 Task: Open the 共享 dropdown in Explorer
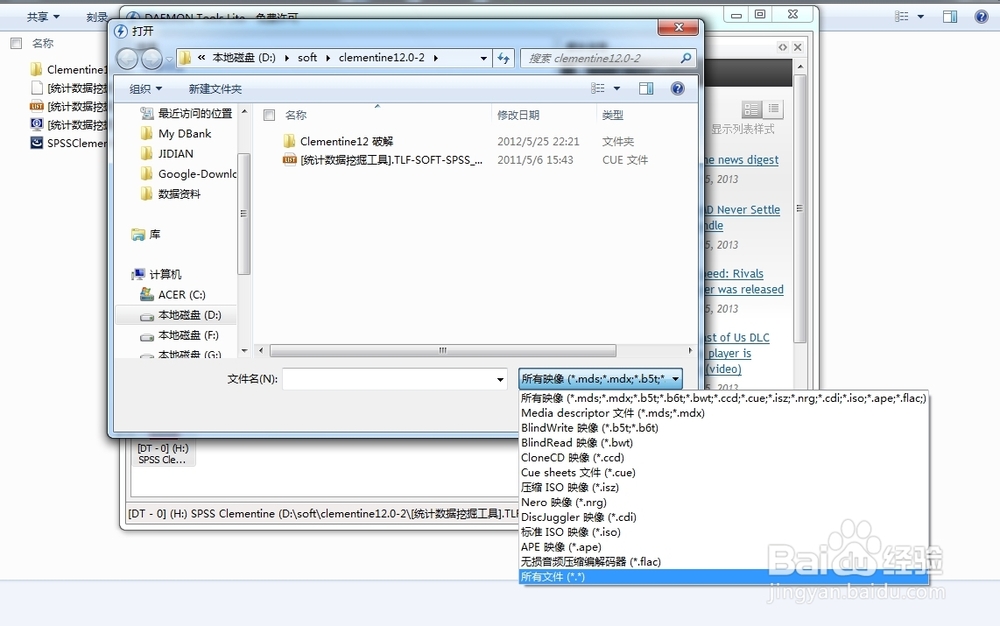pos(43,17)
